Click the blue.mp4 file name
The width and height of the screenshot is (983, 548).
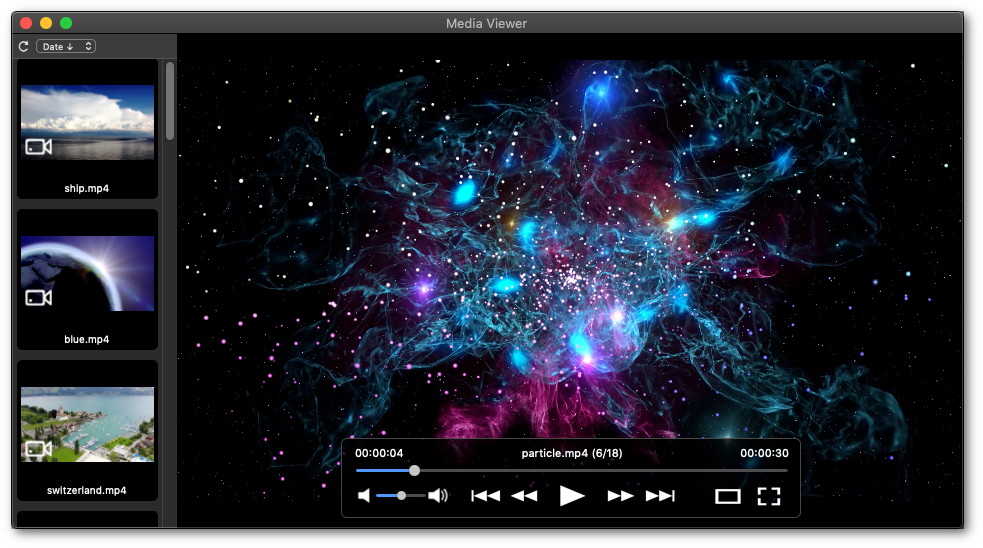87,339
